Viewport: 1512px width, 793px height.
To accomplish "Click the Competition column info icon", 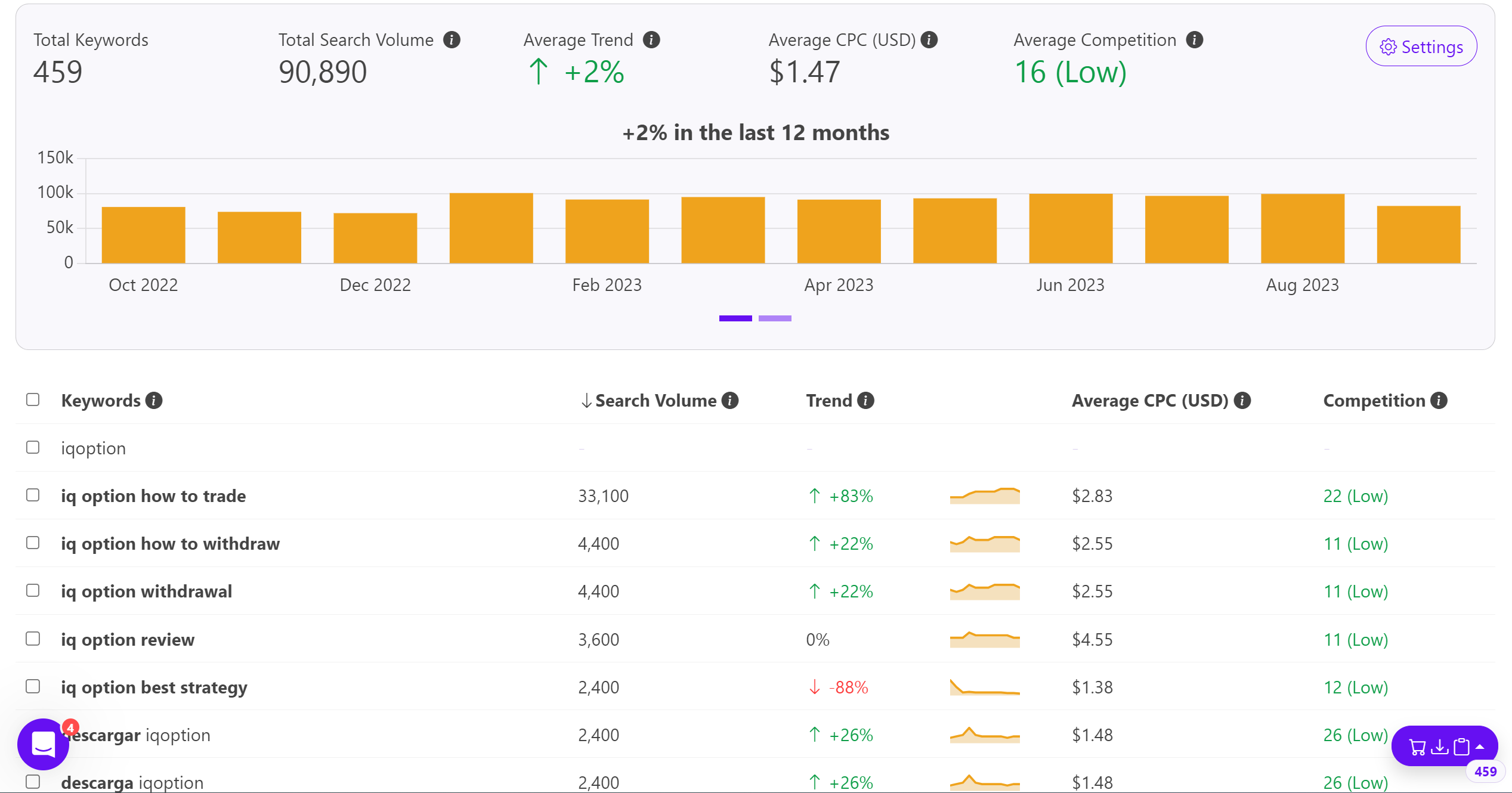I will (x=1439, y=401).
